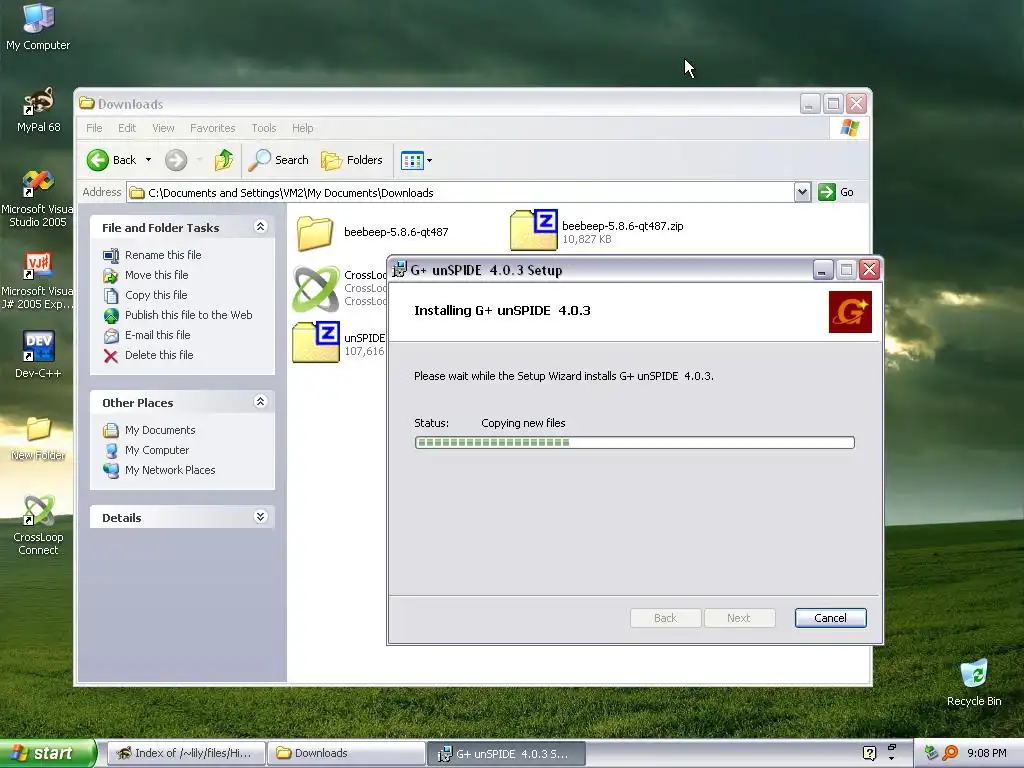Image resolution: width=1024 pixels, height=768 pixels.
Task: Open the Edit menu
Action: click(127, 128)
